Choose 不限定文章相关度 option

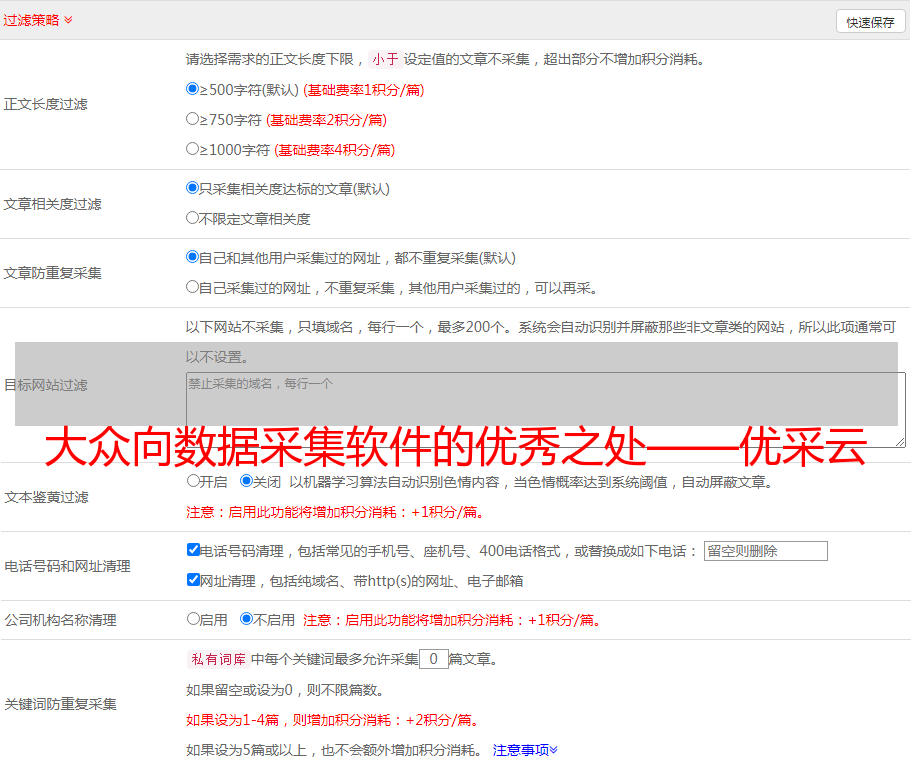pos(193,218)
